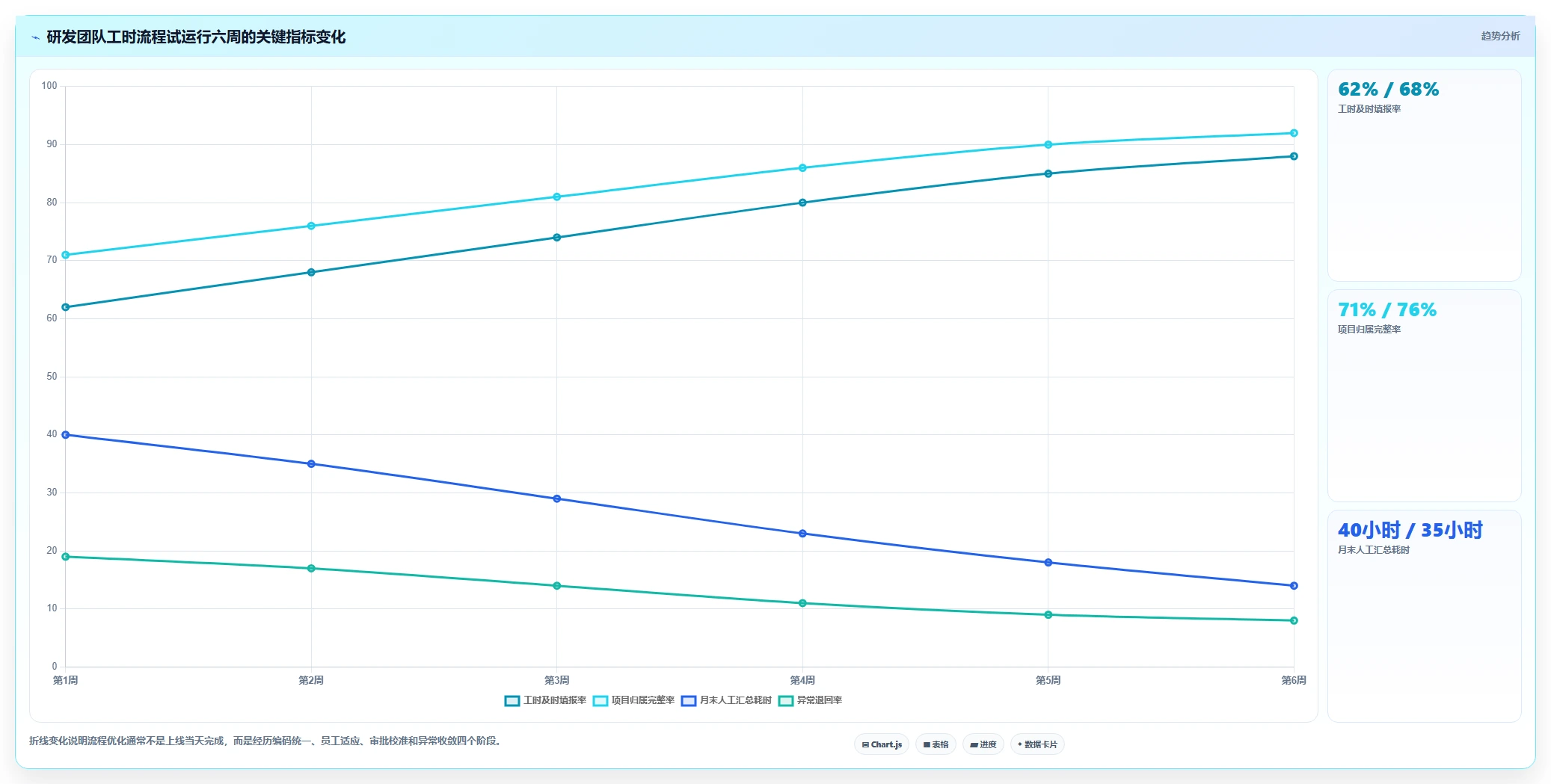Image resolution: width=1551 pixels, height=784 pixels.
Task: Toggle the 异常退回率 legend series
Action: click(810, 700)
